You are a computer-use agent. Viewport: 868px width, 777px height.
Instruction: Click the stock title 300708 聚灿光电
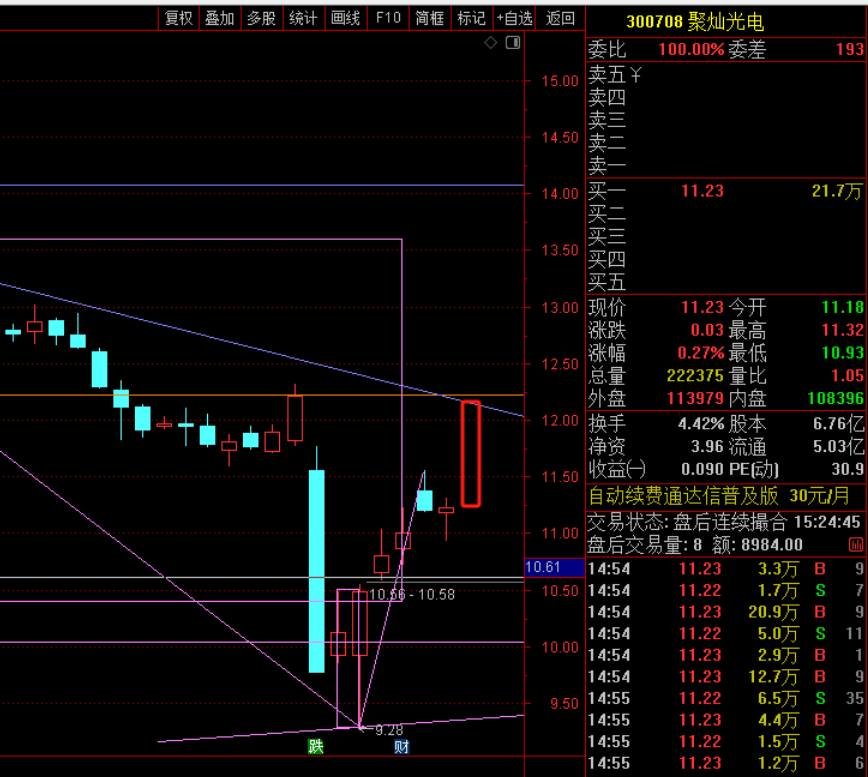click(695, 22)
